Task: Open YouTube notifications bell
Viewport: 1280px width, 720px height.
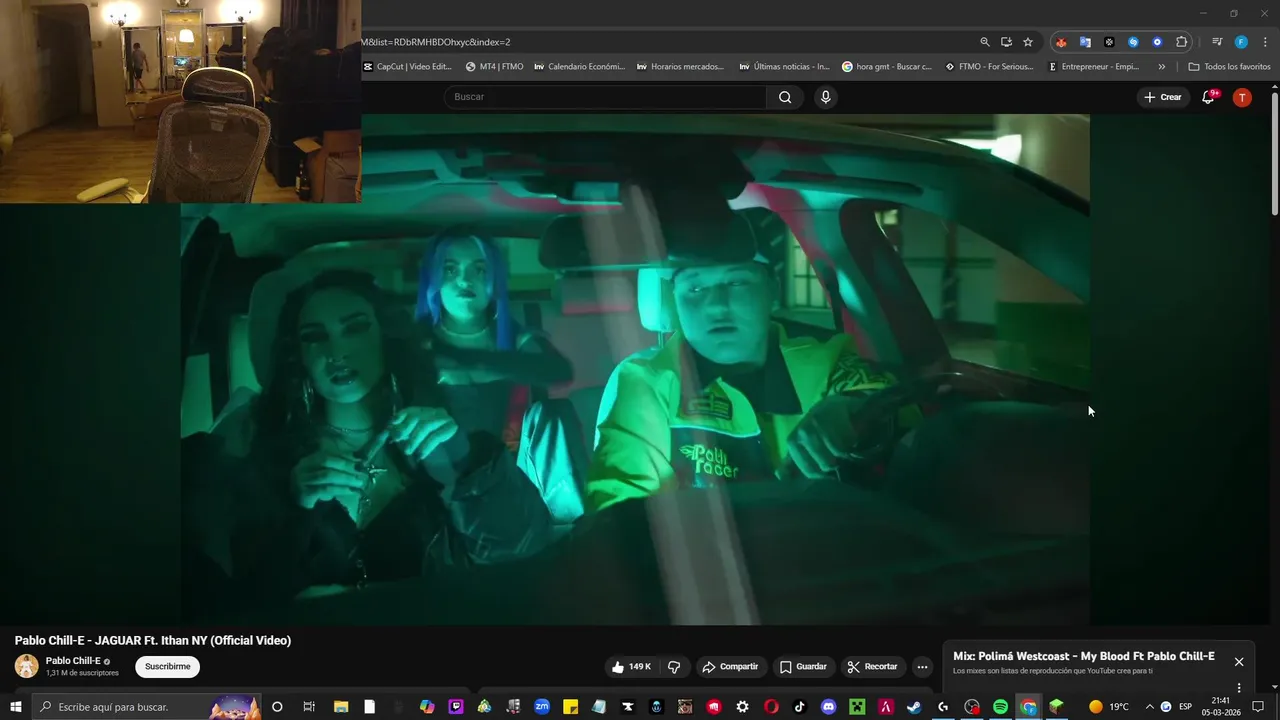Action: (1208, 97)
